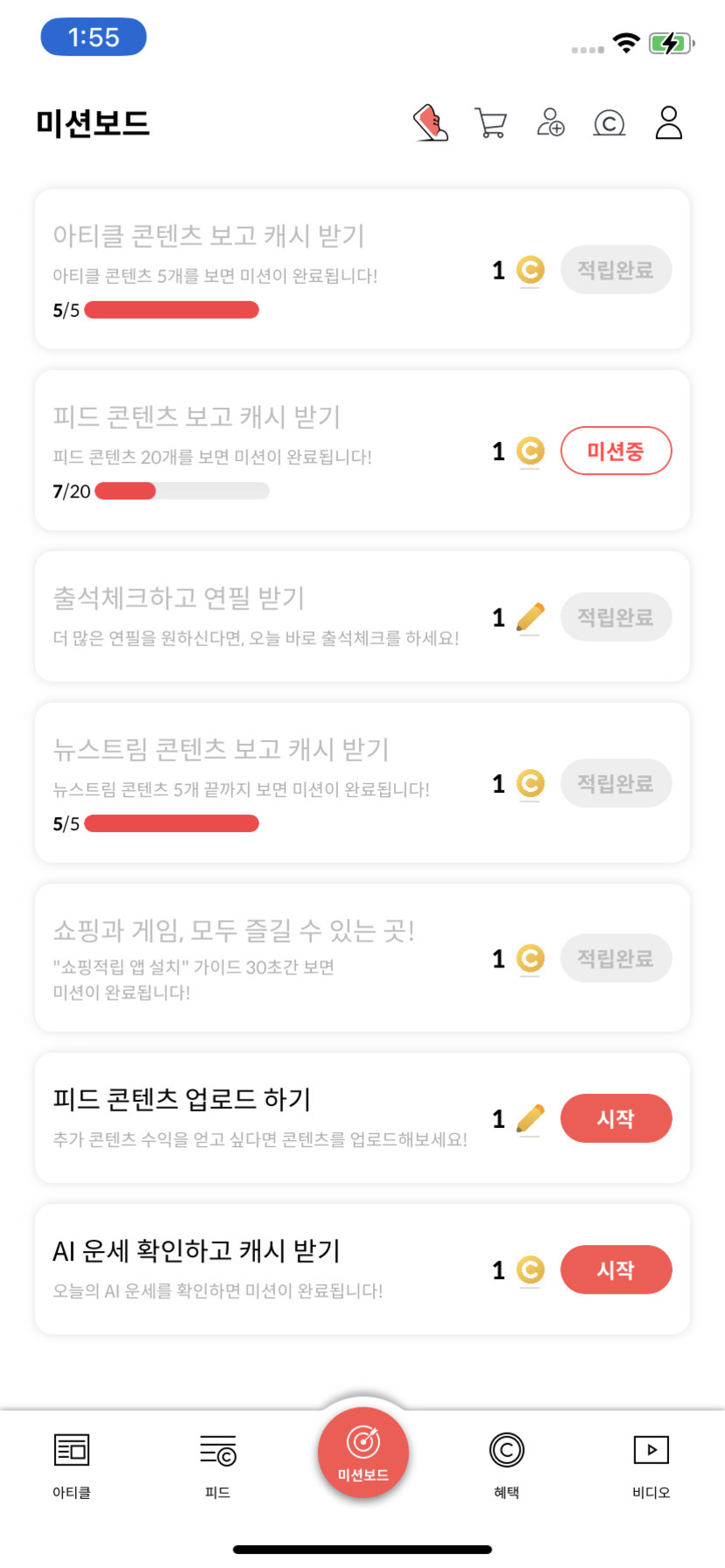Tap 적립완료 on the 아티클 콘텐츠 mission

[616, 270]
